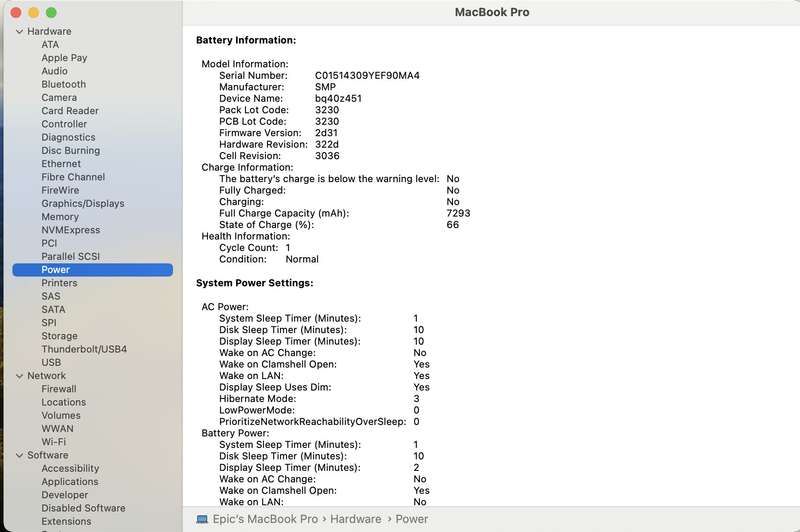The width and height of the screenshot is (800, 532).
Task: Click the Software category label
Action: [x=48, y=456]
